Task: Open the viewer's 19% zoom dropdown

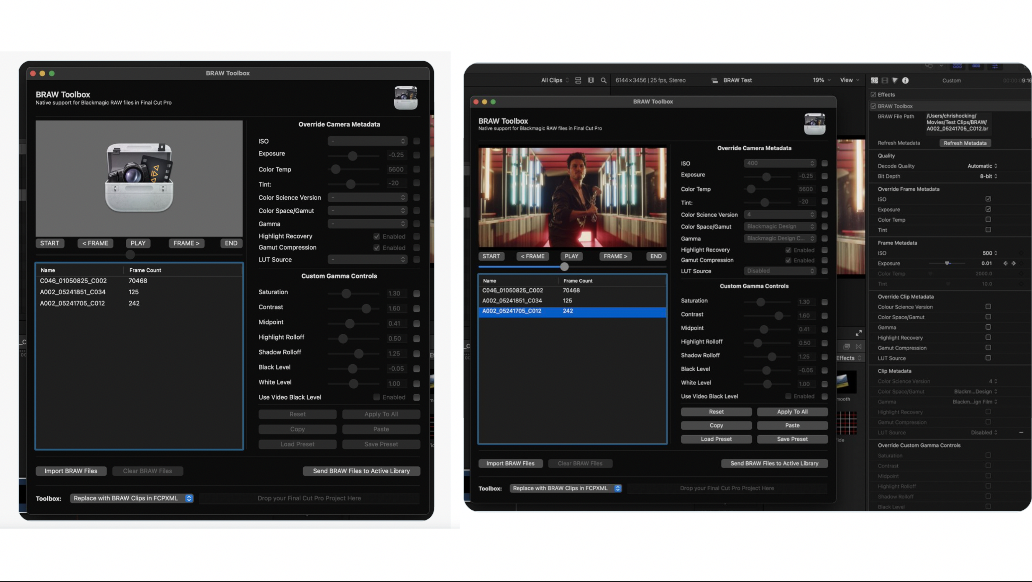Action: coord(821,80)
